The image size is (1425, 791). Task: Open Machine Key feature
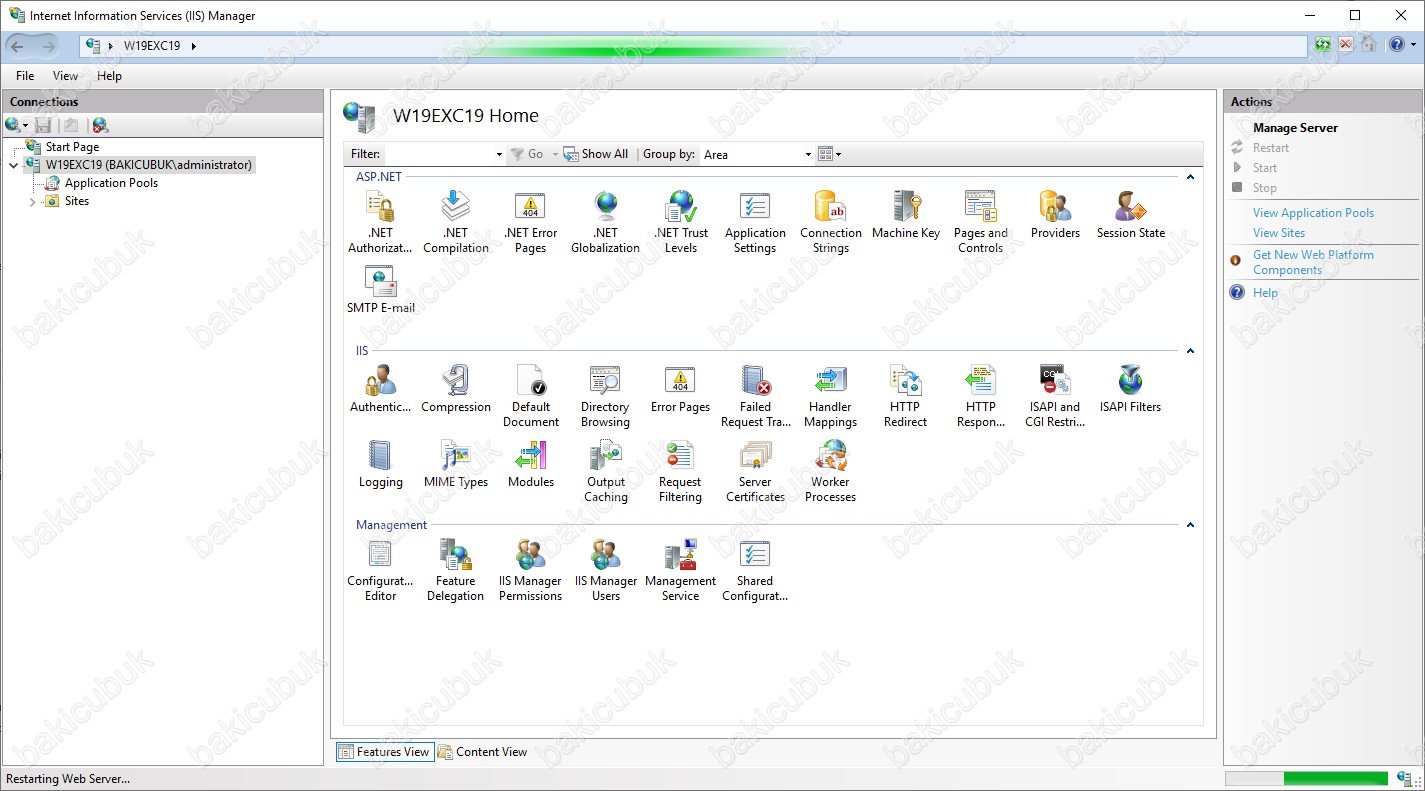coord(906,216)
